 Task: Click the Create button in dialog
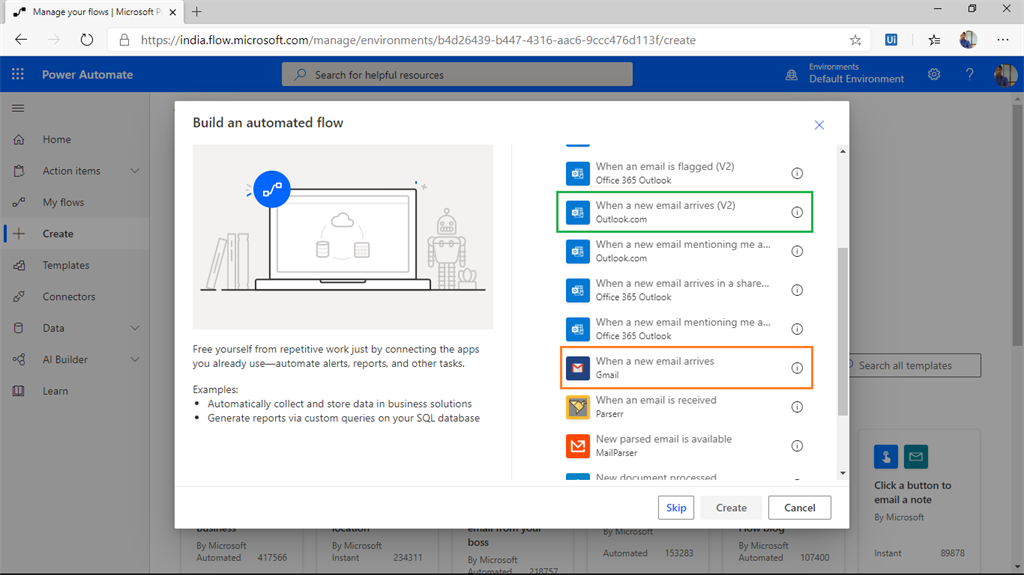point(731,508)
